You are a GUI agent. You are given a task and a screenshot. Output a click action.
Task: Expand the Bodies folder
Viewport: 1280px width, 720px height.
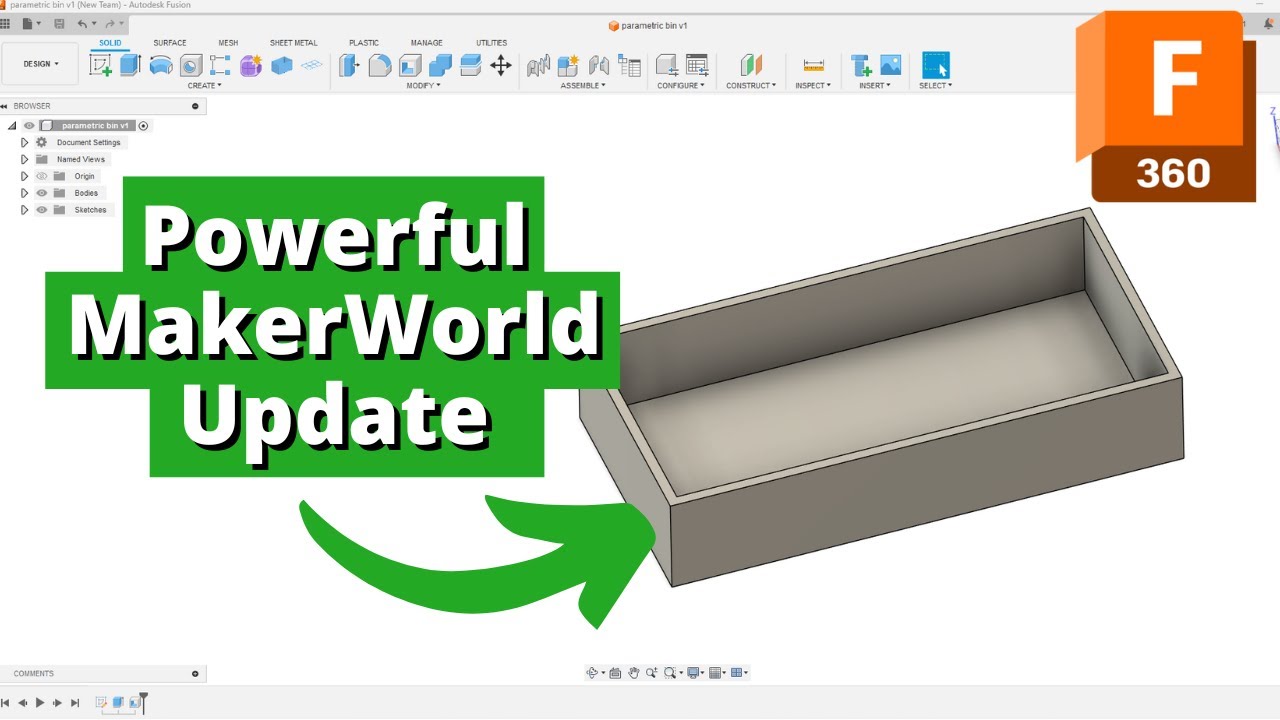pos(25,193)
